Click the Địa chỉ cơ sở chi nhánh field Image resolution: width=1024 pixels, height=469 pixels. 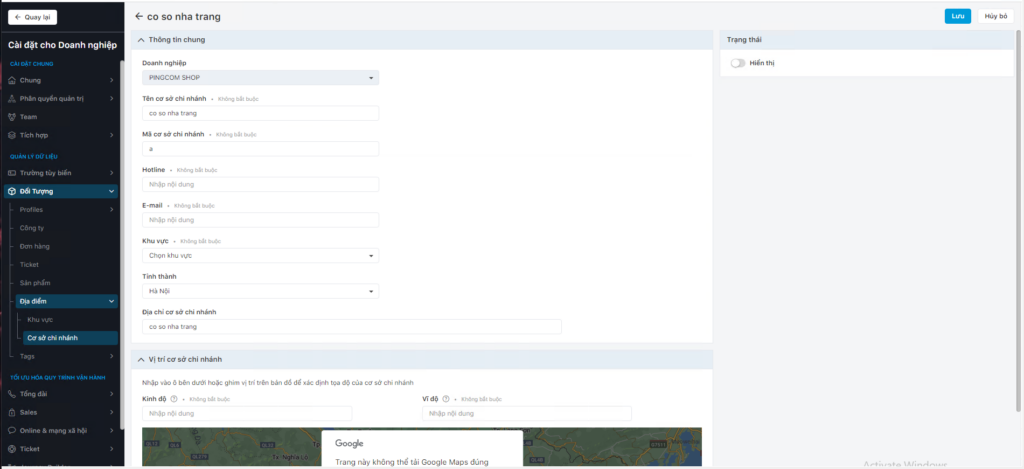[x=352, y=327]
